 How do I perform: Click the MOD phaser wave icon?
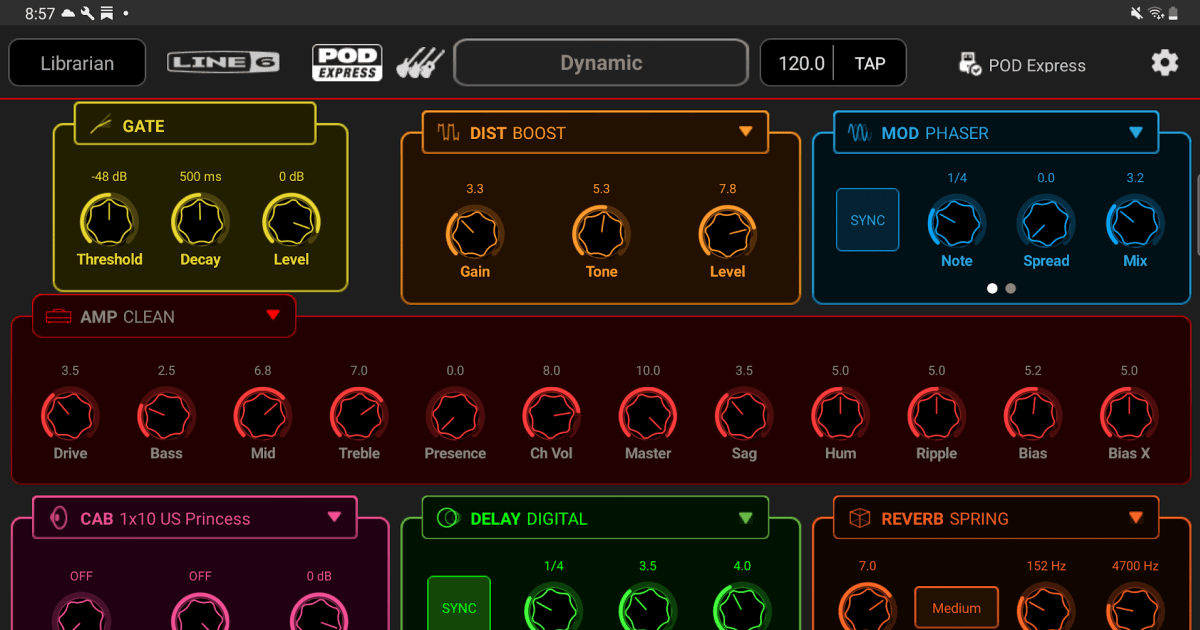coord(859,133)
